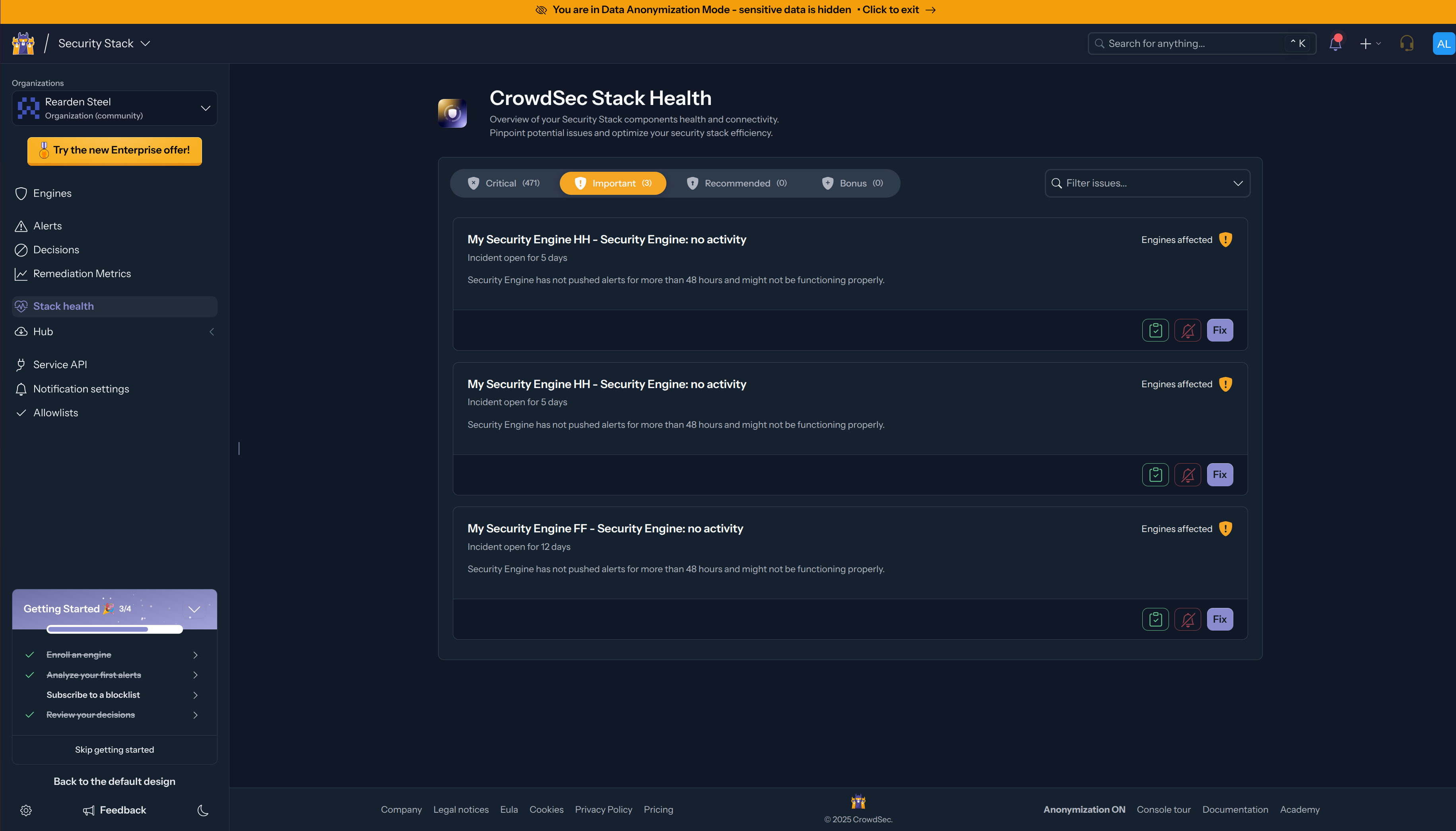The height and width of the screenshot is (831, 1456).
Task: Open support via the headset icon
Action: point(1406,43)
